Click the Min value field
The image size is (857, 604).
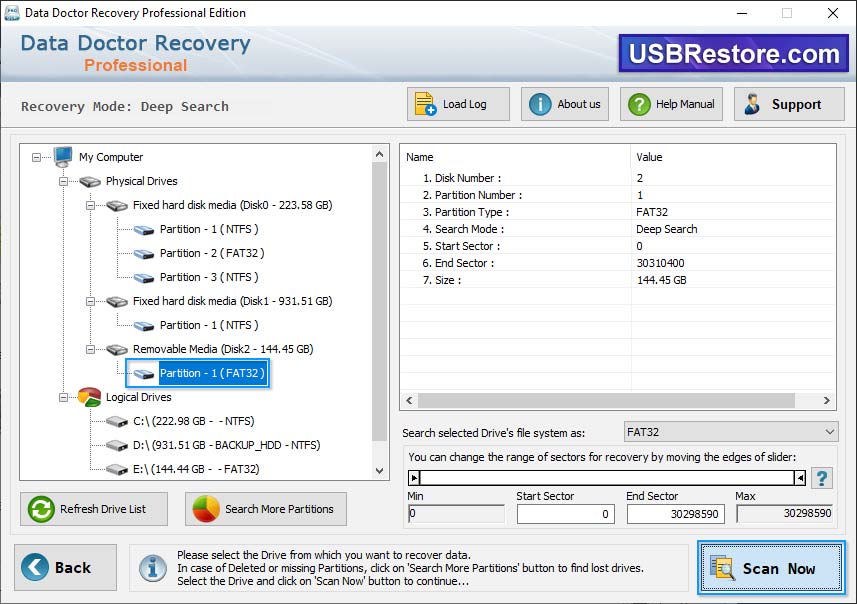[x=456, y=514]
